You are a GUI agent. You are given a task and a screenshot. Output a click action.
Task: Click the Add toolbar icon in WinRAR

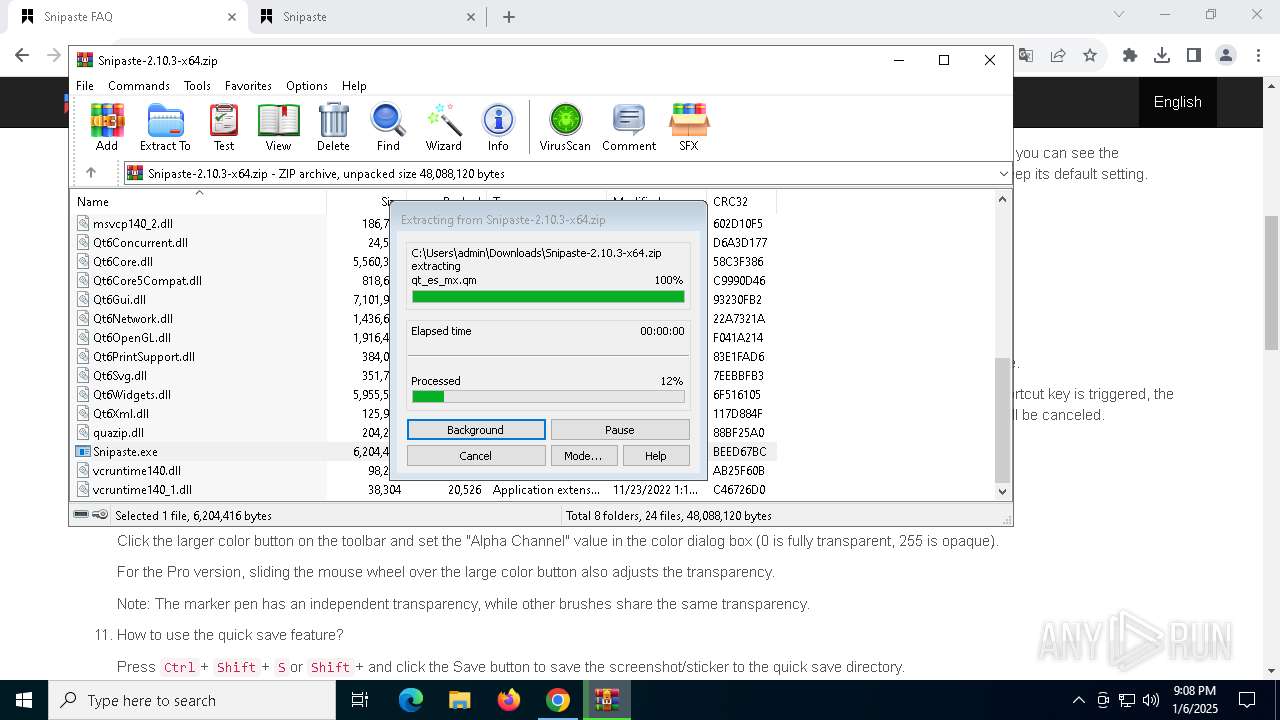[107, 127]
